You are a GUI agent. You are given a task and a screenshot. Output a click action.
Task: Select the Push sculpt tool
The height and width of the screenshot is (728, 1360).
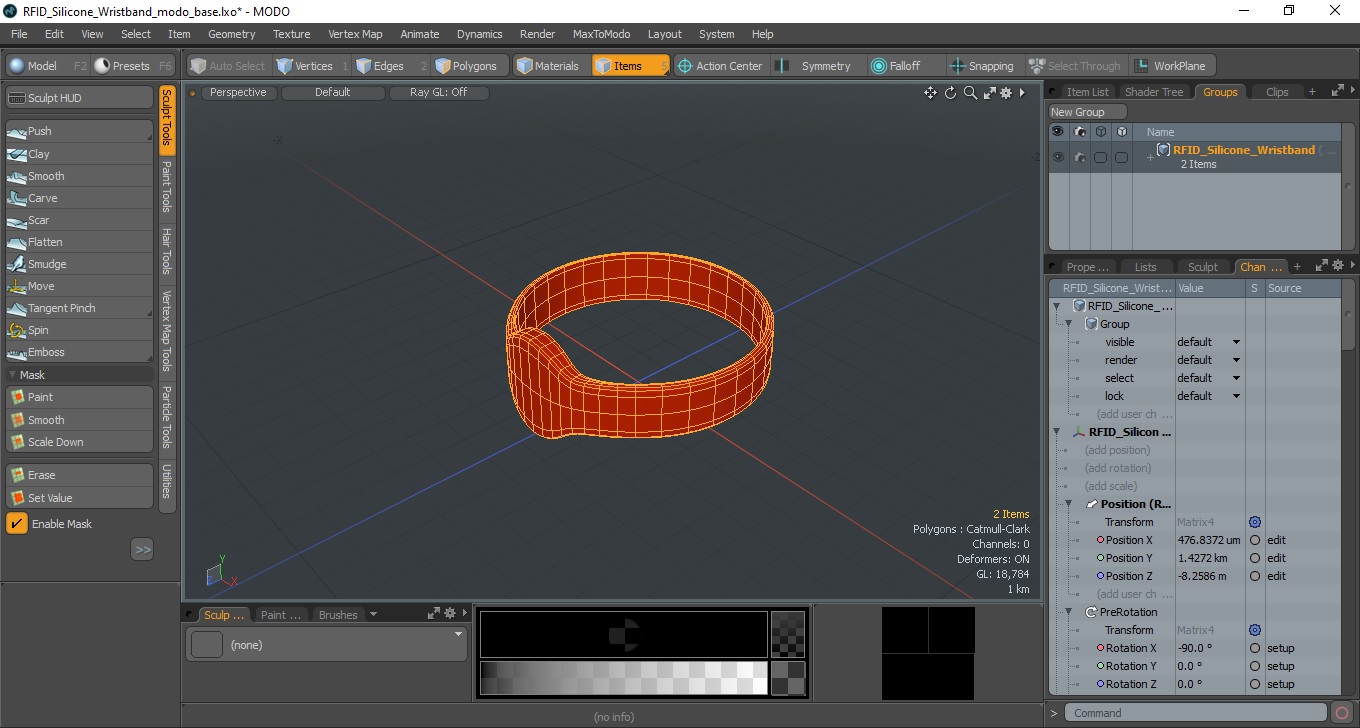(79, 131)
